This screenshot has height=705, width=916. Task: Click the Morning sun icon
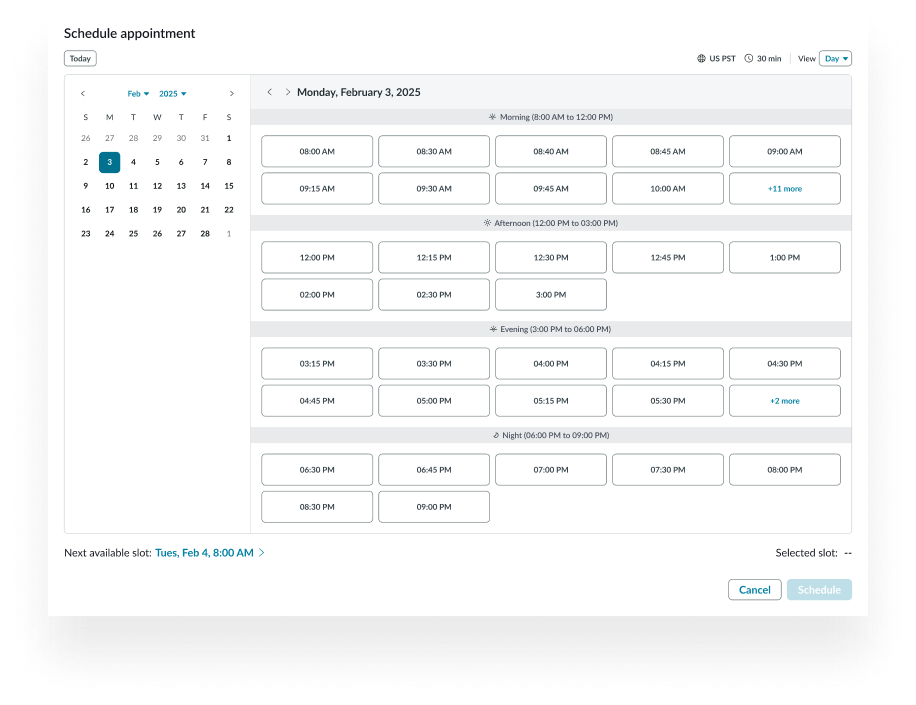coord(492,117)
